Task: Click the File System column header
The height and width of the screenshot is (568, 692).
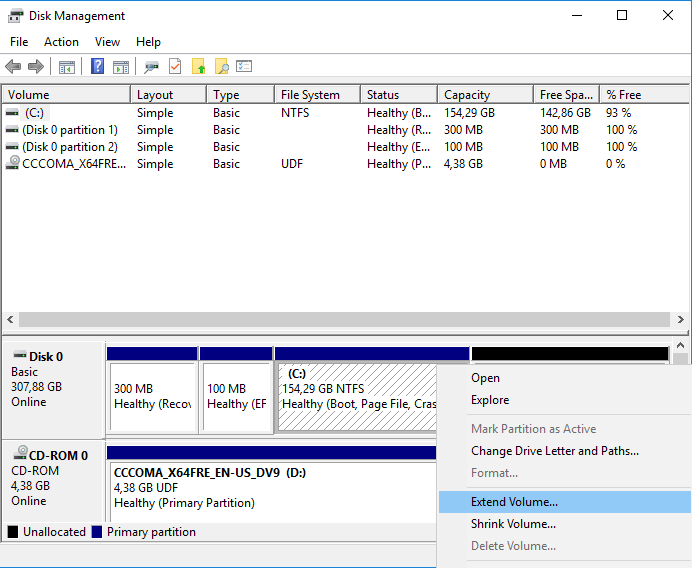Action: click(x=310, y=95)
